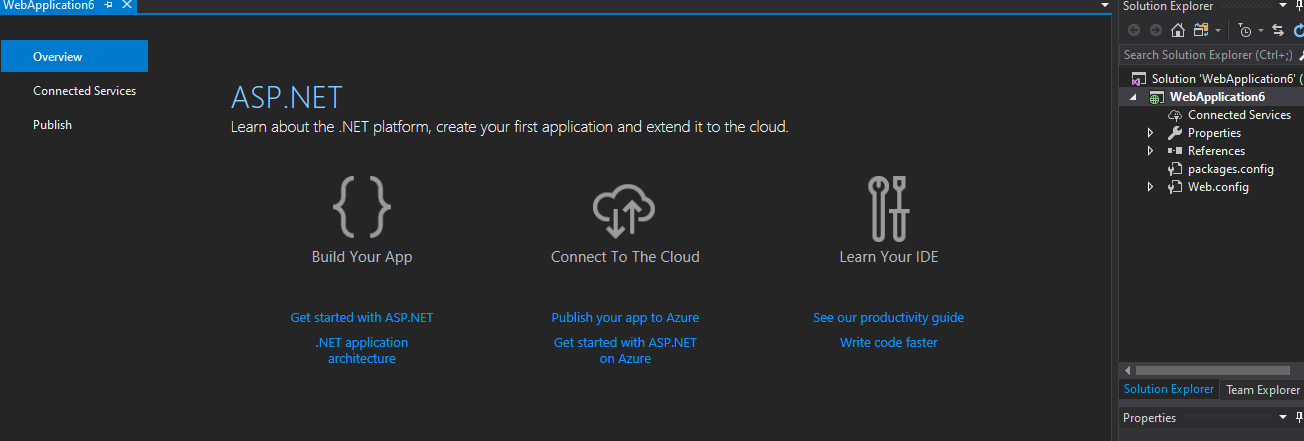Screen dimensions: 1304x441
Task: Switch to the Solution Explorer bottom tab
Action: click(1168, 390)
